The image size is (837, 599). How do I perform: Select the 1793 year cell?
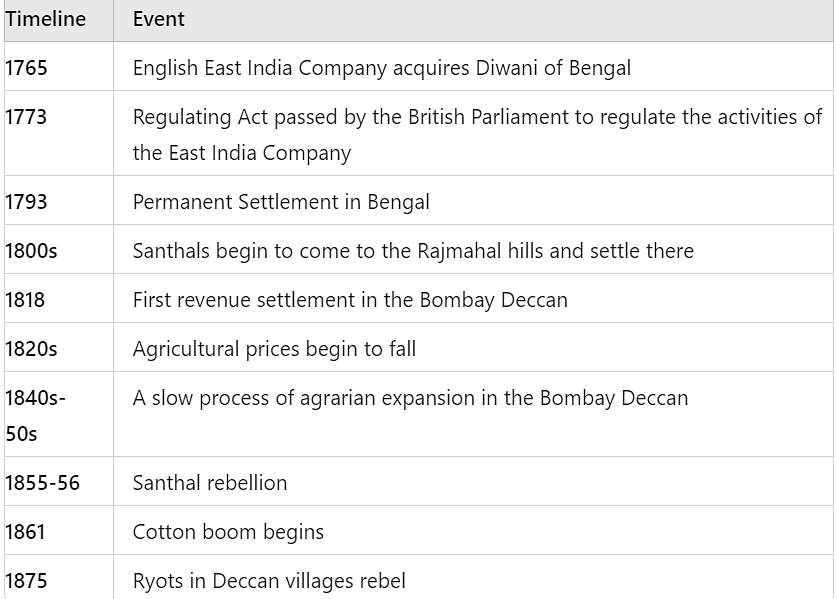[x=27, y=202]
